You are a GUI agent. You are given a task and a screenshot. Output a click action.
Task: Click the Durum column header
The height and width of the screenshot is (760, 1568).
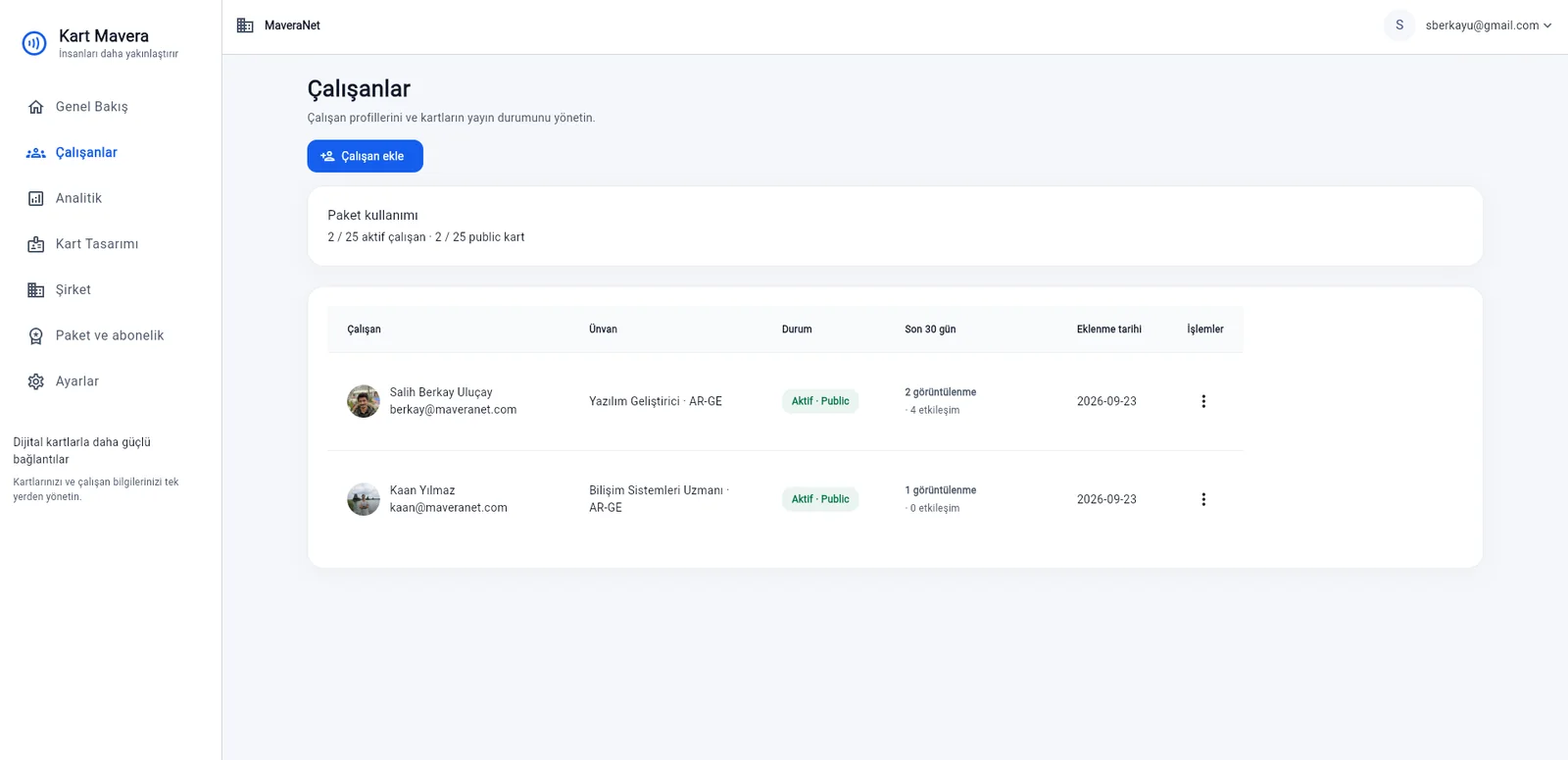click(797, 329)
